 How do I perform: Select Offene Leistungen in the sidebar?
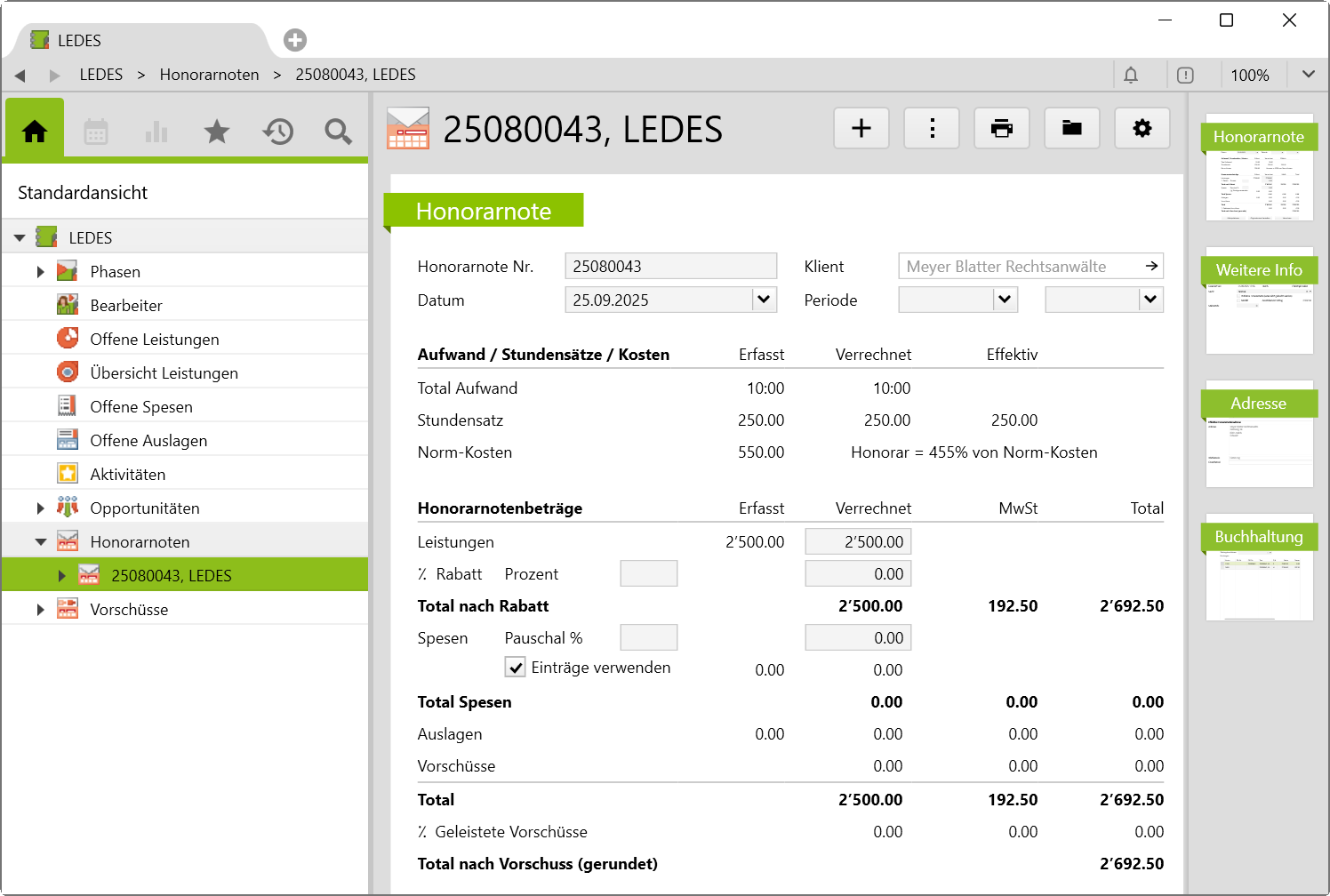click(x=155, y=340)
